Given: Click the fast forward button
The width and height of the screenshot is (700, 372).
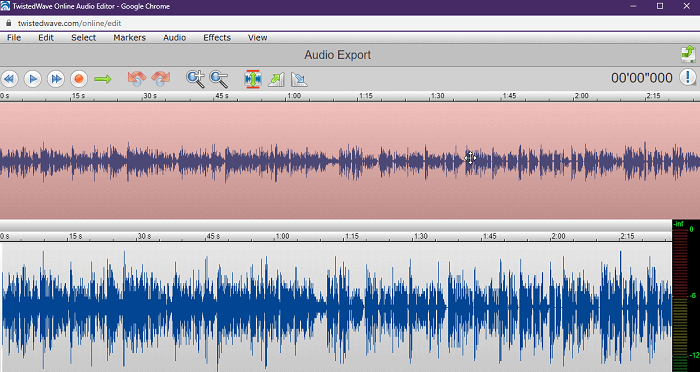Looking at the screenshot, I should [56, 79].
